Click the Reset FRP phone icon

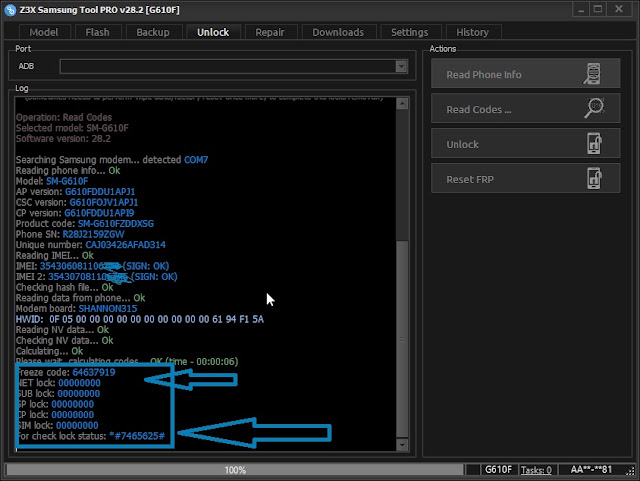[x=594, y=178]
